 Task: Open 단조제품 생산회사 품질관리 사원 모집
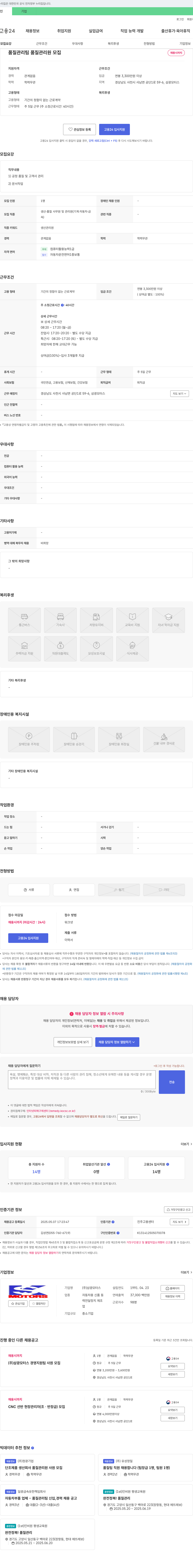(34, 1468)
